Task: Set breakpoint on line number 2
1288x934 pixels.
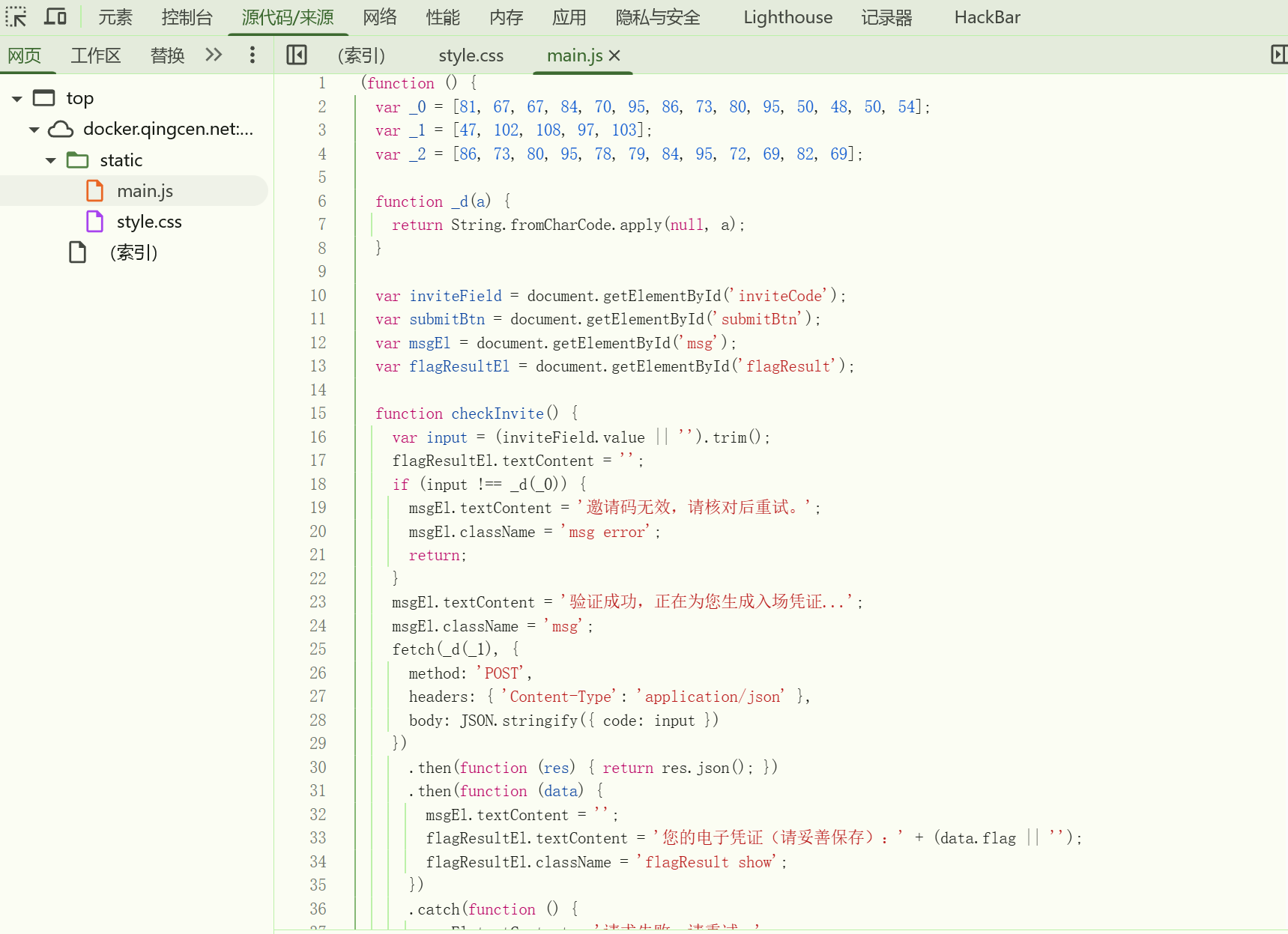Action: coord(322,107)
